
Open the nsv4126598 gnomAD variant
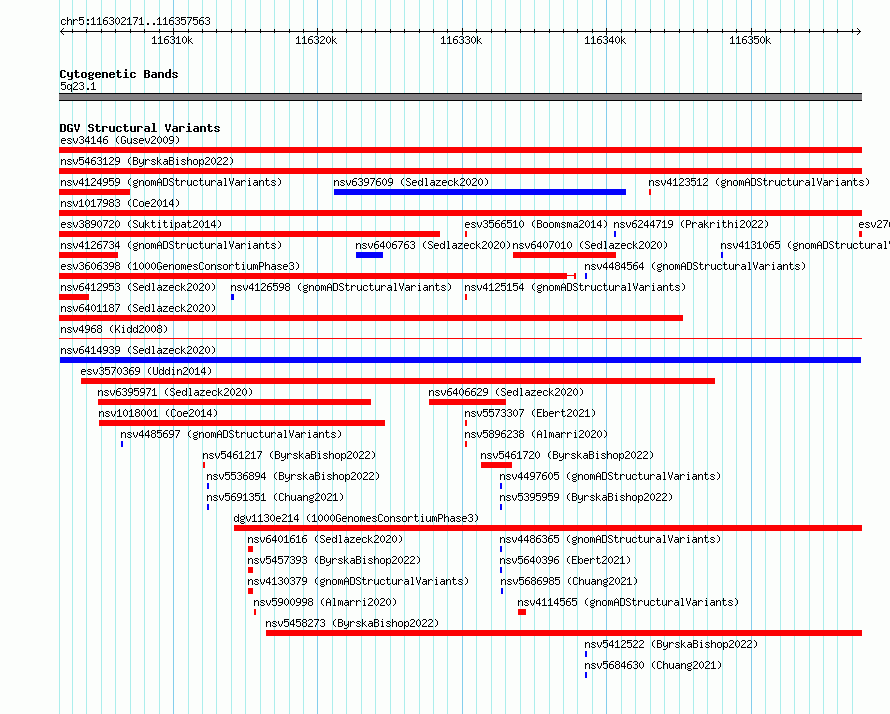(341, 287)
